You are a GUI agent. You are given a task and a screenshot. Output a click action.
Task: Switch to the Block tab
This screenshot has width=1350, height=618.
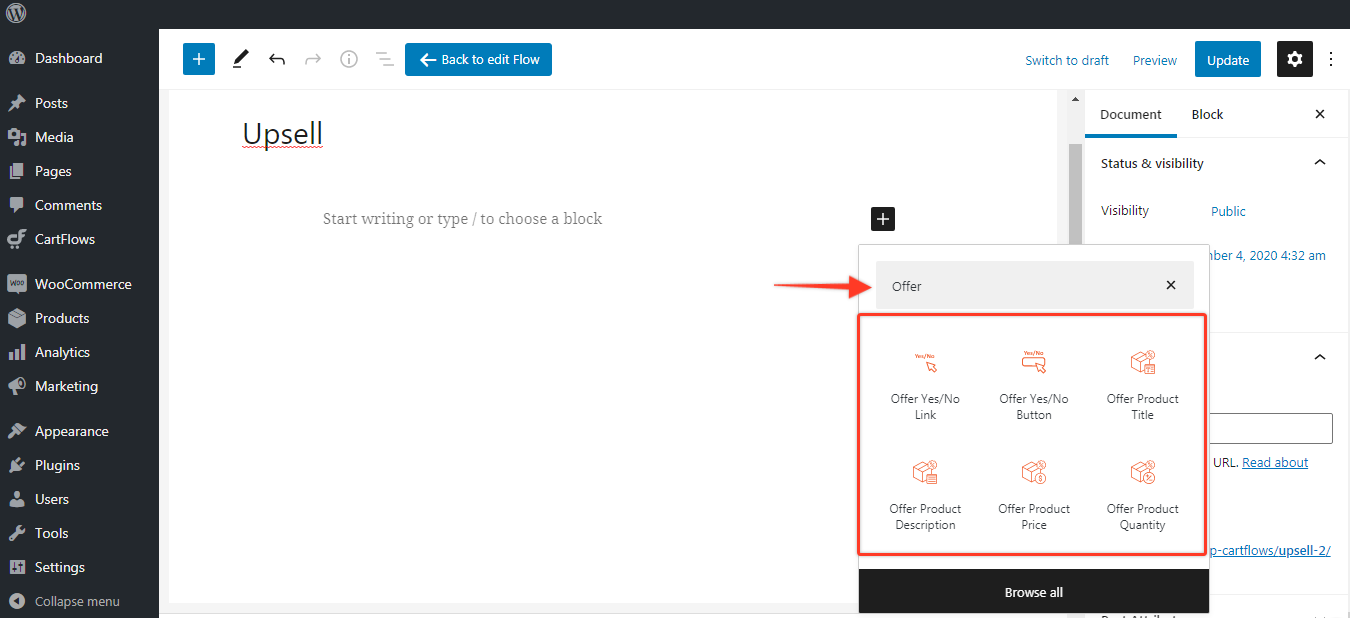tap(1207, 114)
